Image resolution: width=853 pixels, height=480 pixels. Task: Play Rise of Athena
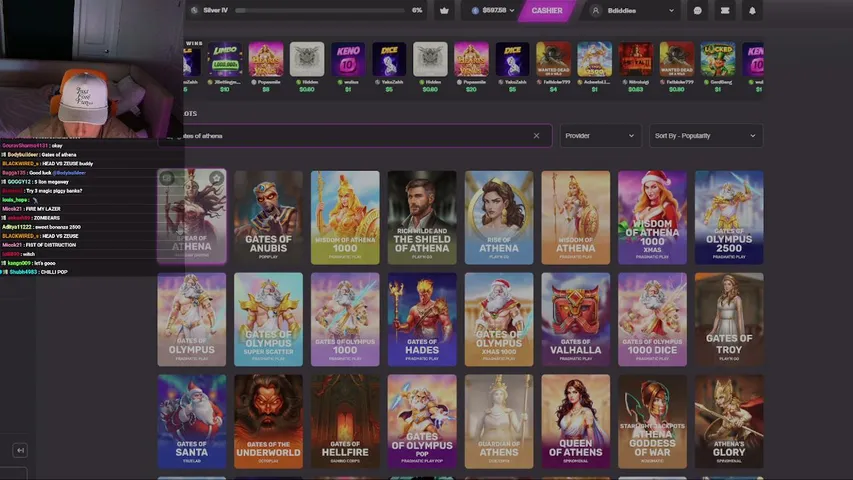499,218
